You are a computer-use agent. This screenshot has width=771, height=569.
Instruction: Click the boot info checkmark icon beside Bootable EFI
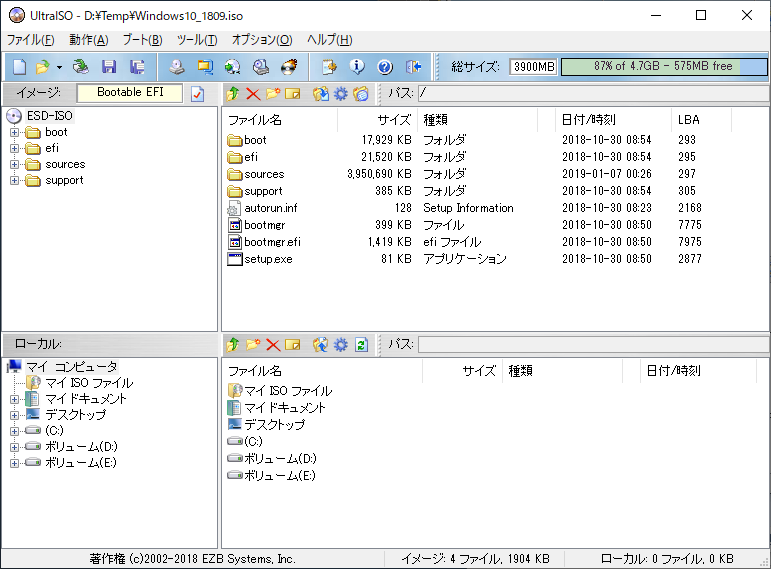pyautogui.click(x=198, y=93)
